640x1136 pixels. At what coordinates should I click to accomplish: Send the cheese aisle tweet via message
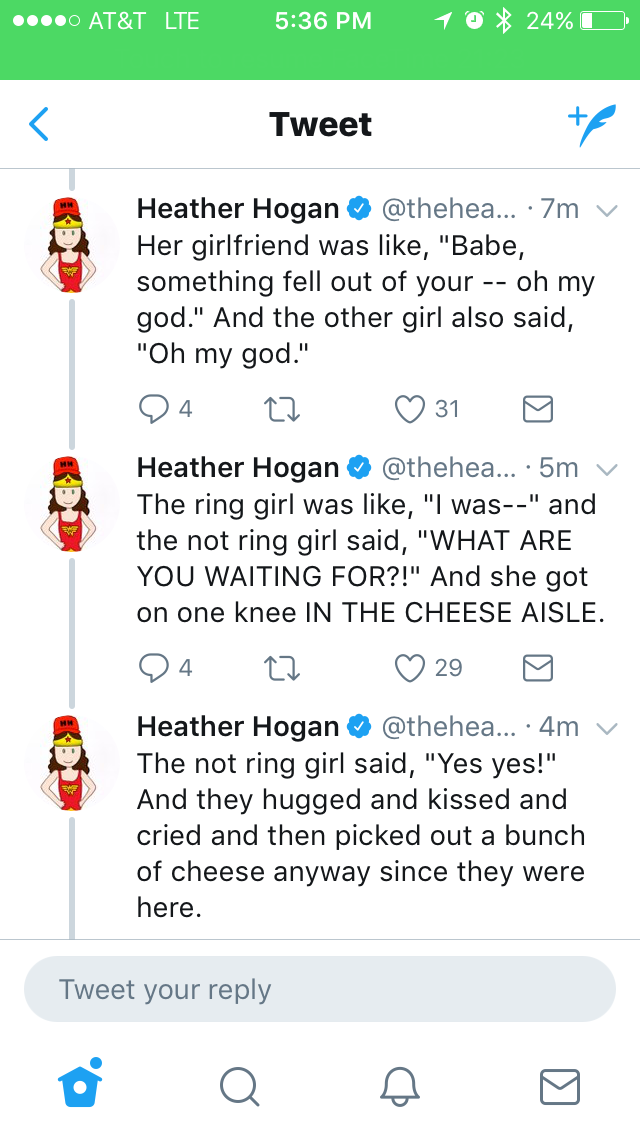538,668
